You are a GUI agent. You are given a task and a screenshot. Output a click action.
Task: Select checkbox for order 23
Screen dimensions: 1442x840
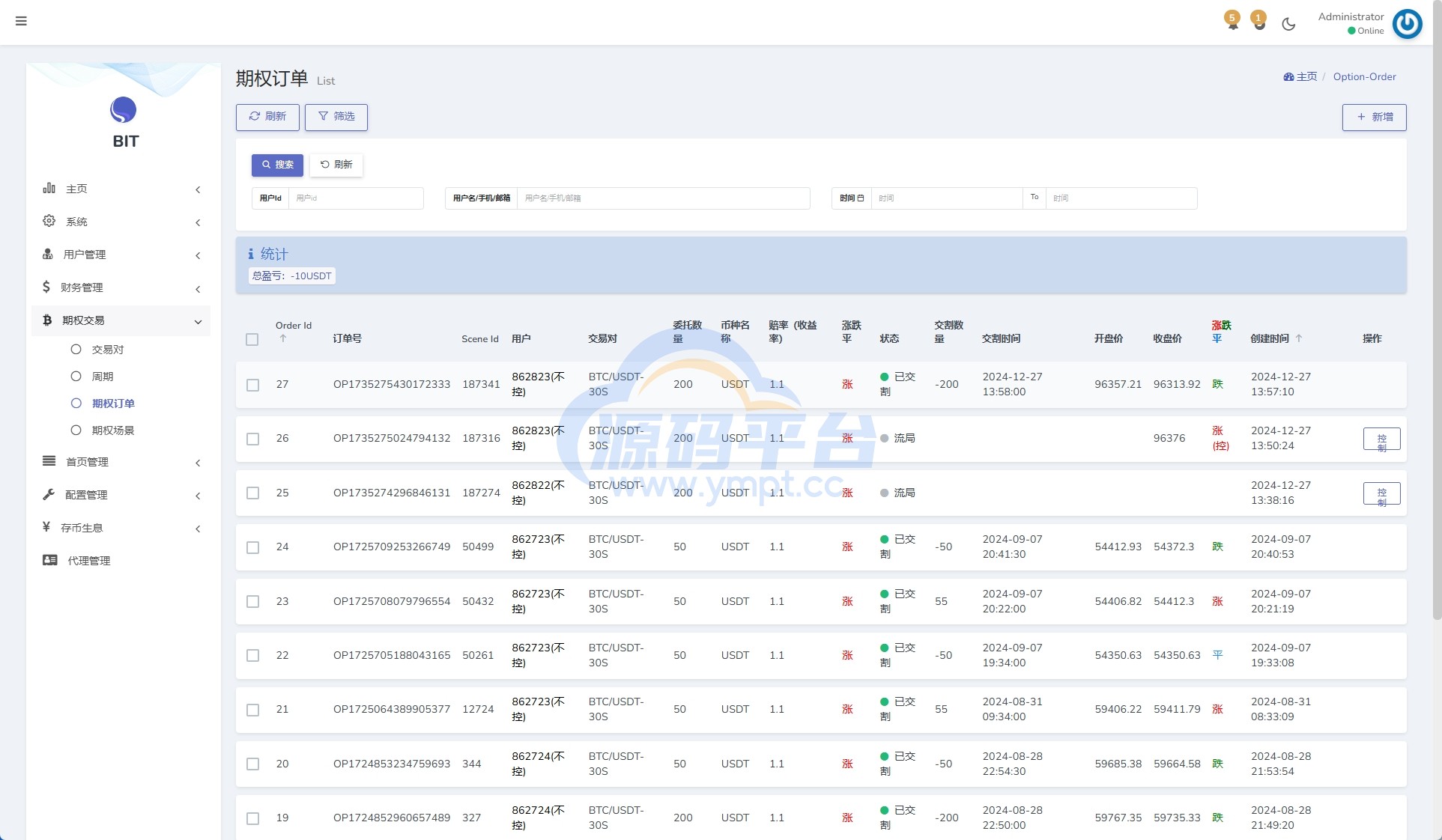pyautogui.click(x=253, y=601)
